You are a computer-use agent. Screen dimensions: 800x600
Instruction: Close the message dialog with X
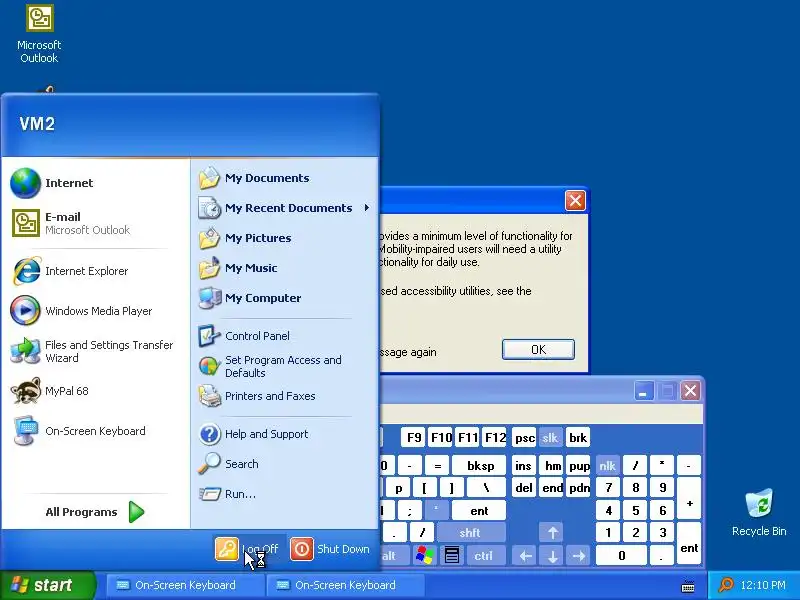pyautogui.click(x=575, y=201)
